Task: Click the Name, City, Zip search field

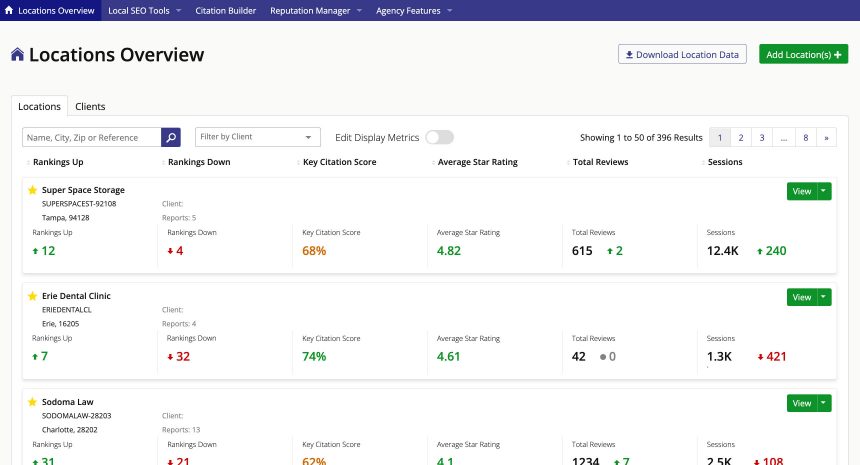Action: tap(92, 137)
